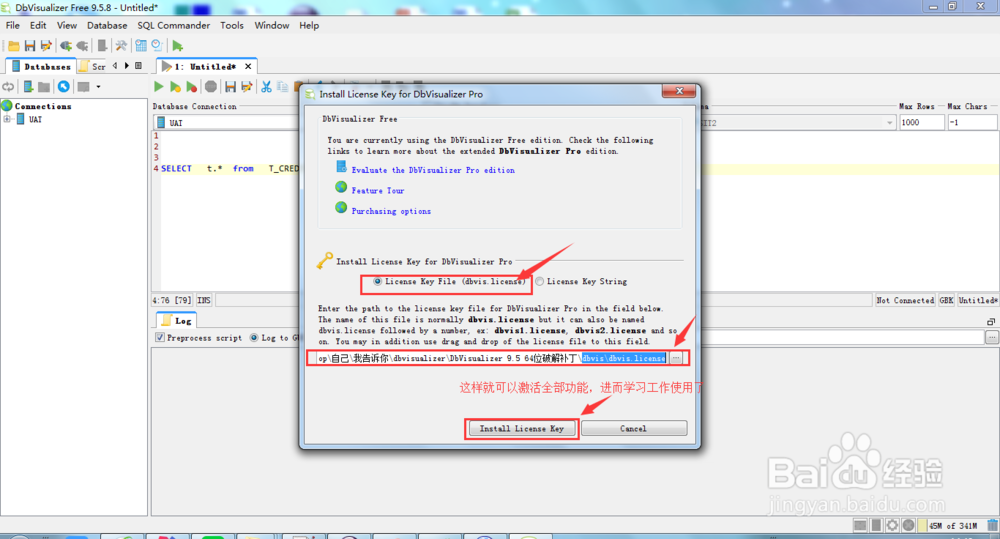This screenshot has height=539, width=1000.
Task: Click the Install License Key button
Action: tap(522, 429)
